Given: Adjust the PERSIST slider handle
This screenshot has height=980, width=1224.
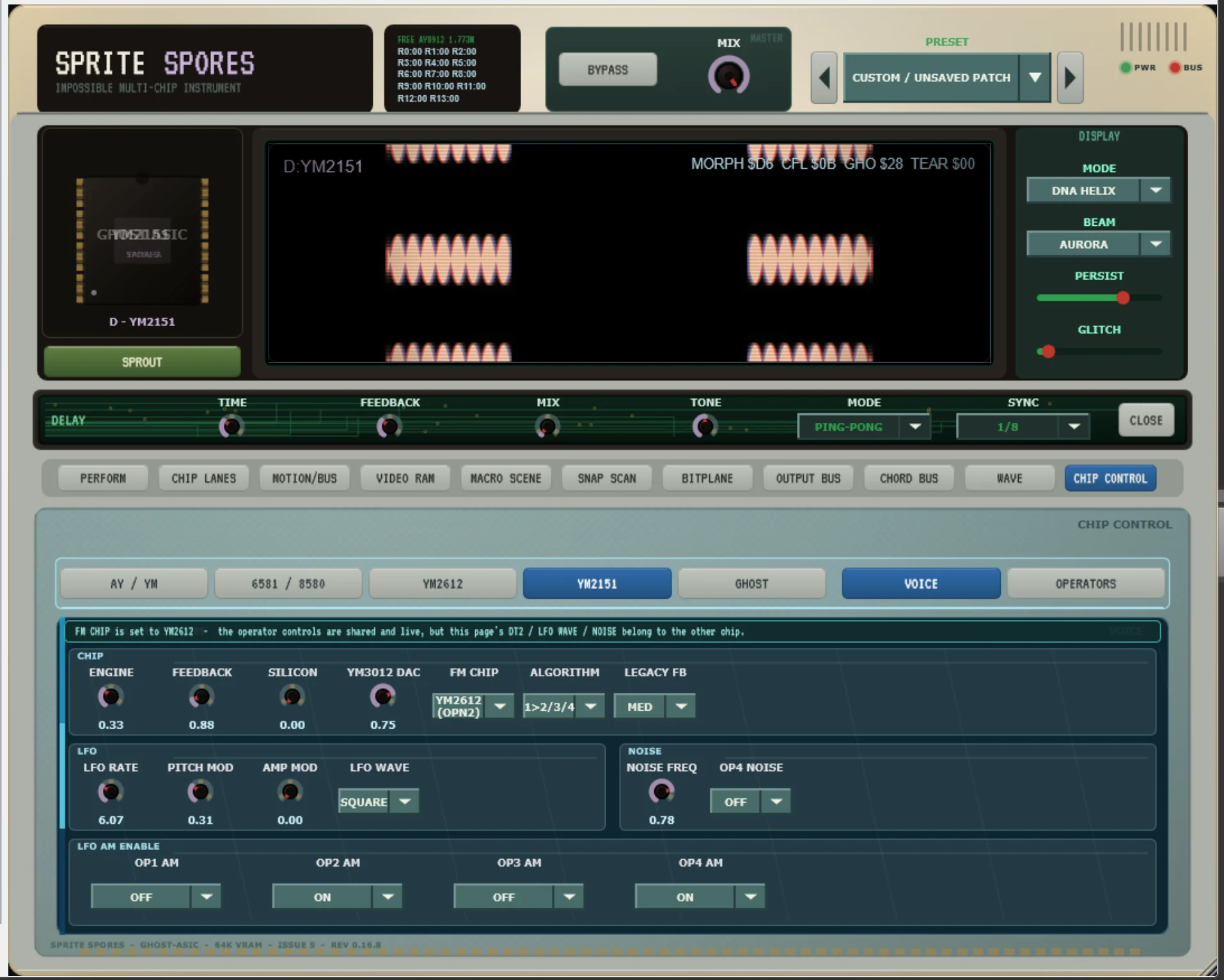Looking at the screenshot, I should pos(1123,297).
